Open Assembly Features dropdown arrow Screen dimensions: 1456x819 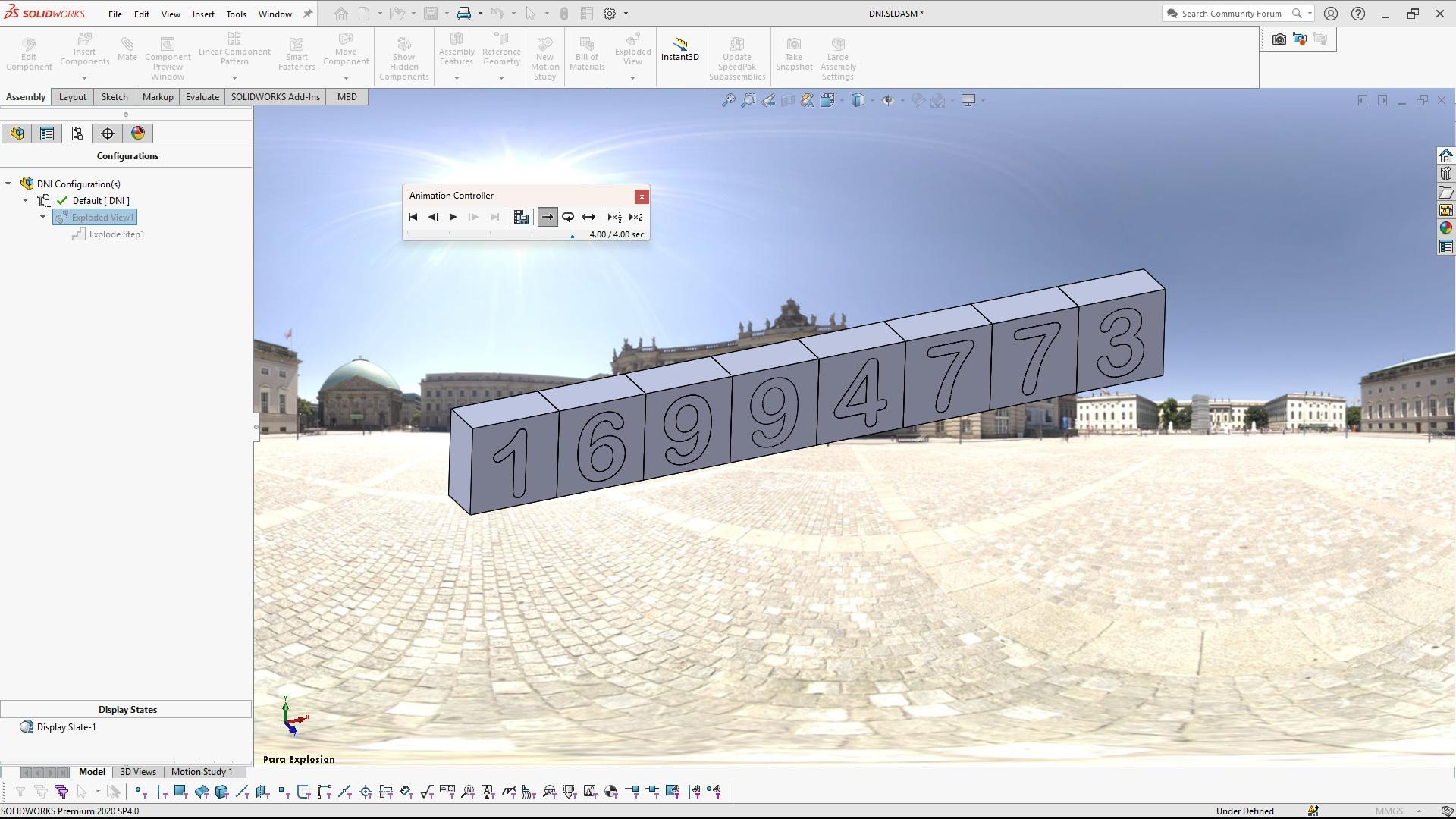pos(457,78)
